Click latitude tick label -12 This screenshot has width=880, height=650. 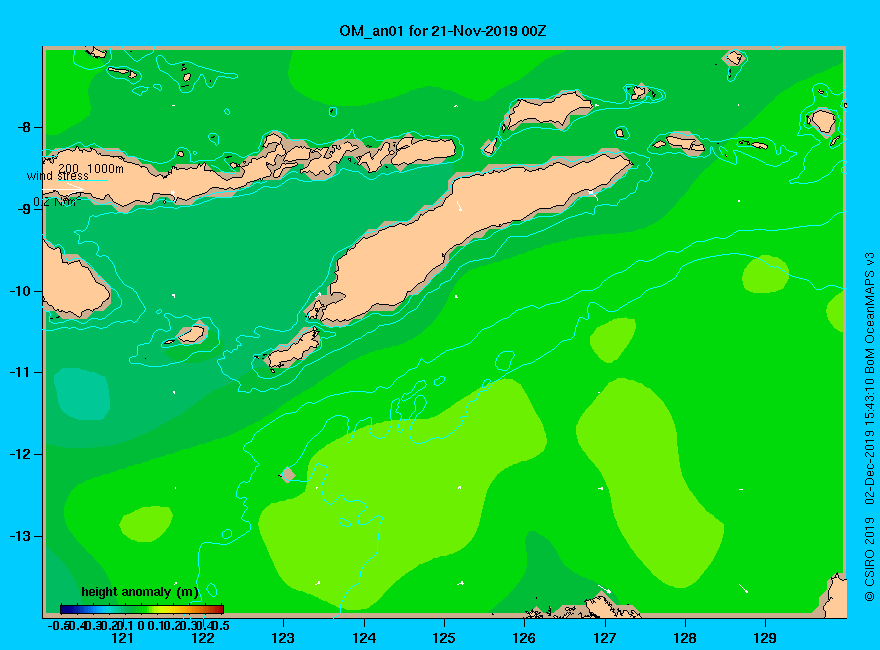21,454
